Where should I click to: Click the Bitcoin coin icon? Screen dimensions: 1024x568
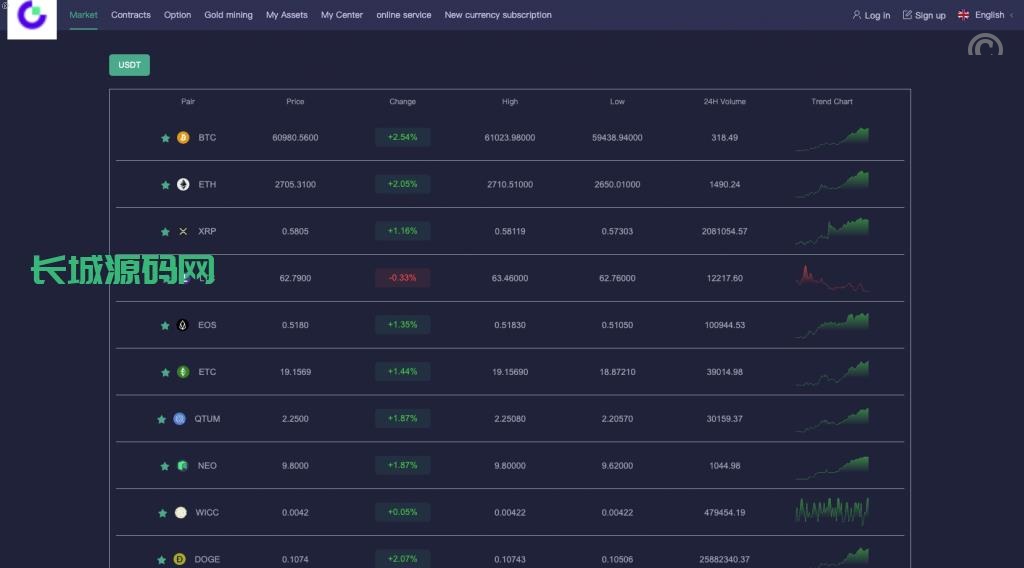(x=183, y=138)
